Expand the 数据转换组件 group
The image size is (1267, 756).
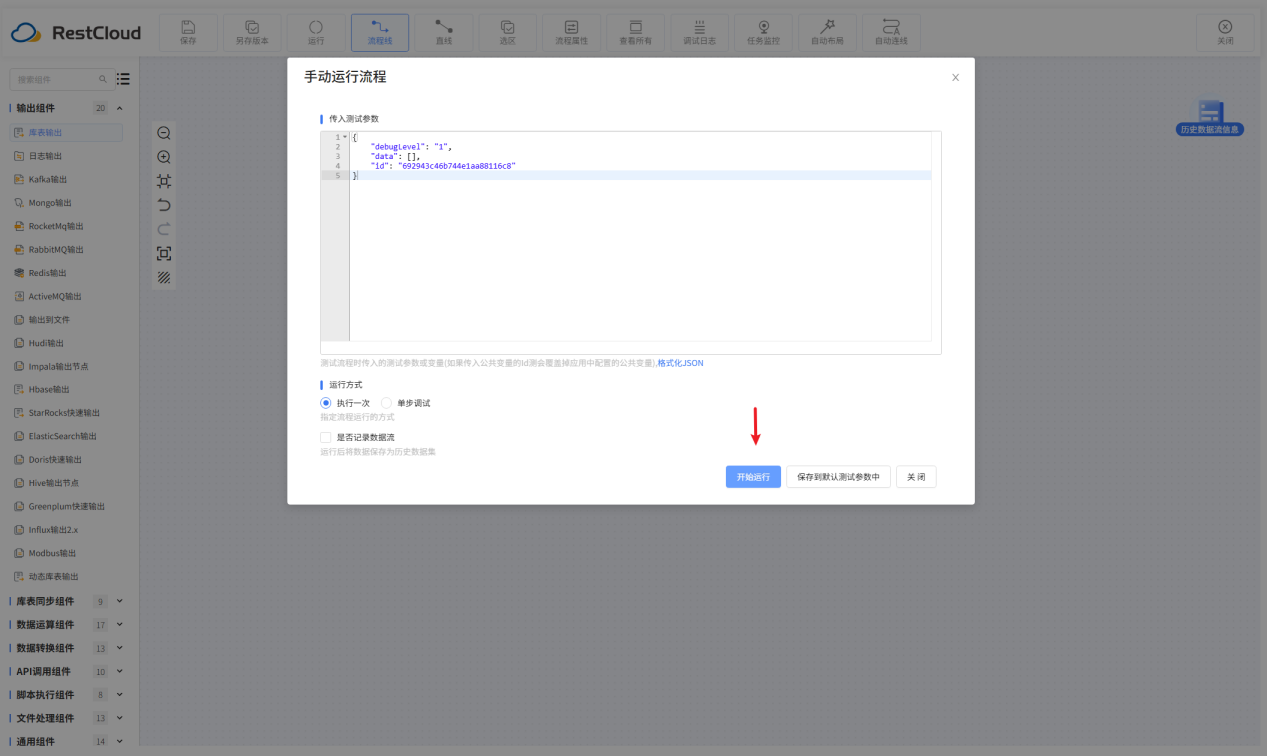click(x=120, y=648)
